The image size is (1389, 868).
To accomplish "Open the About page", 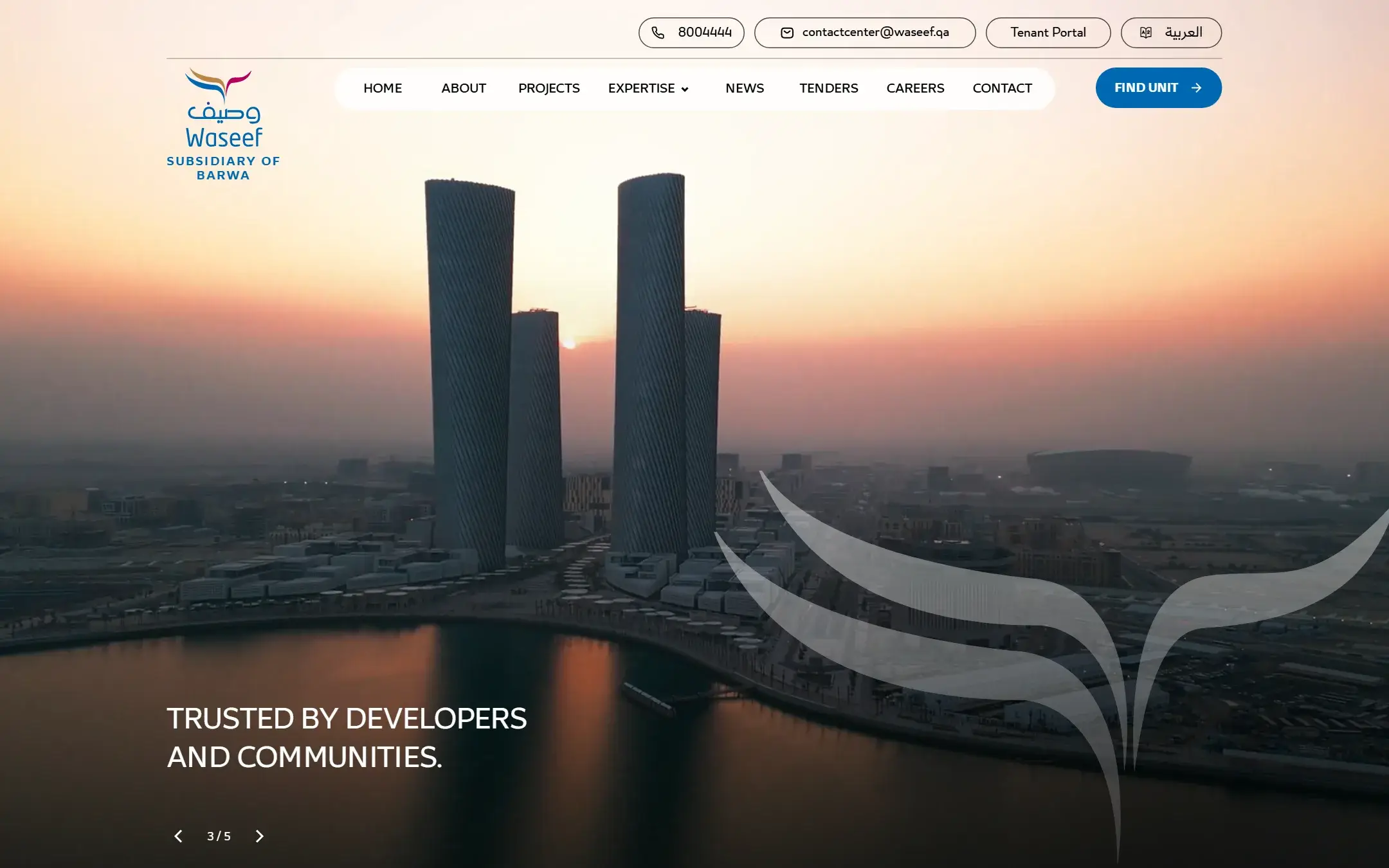I will [464, 88].
